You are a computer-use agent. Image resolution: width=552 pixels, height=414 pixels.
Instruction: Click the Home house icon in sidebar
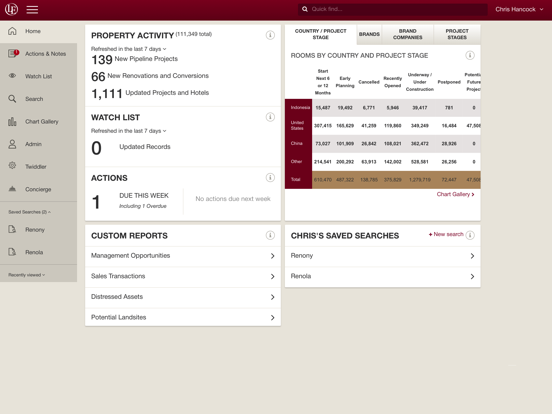point(12,31)
